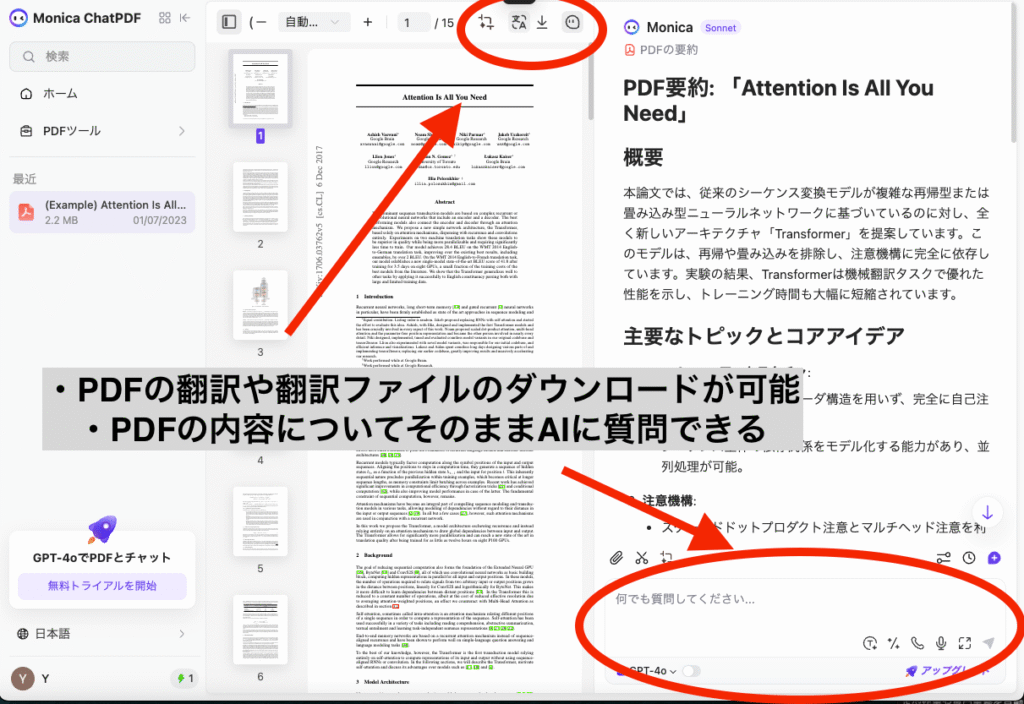This screenshot has height=704, width=1024.
Task: Open the GPT-4o model dropdown
Action: (x=648, y=671)
